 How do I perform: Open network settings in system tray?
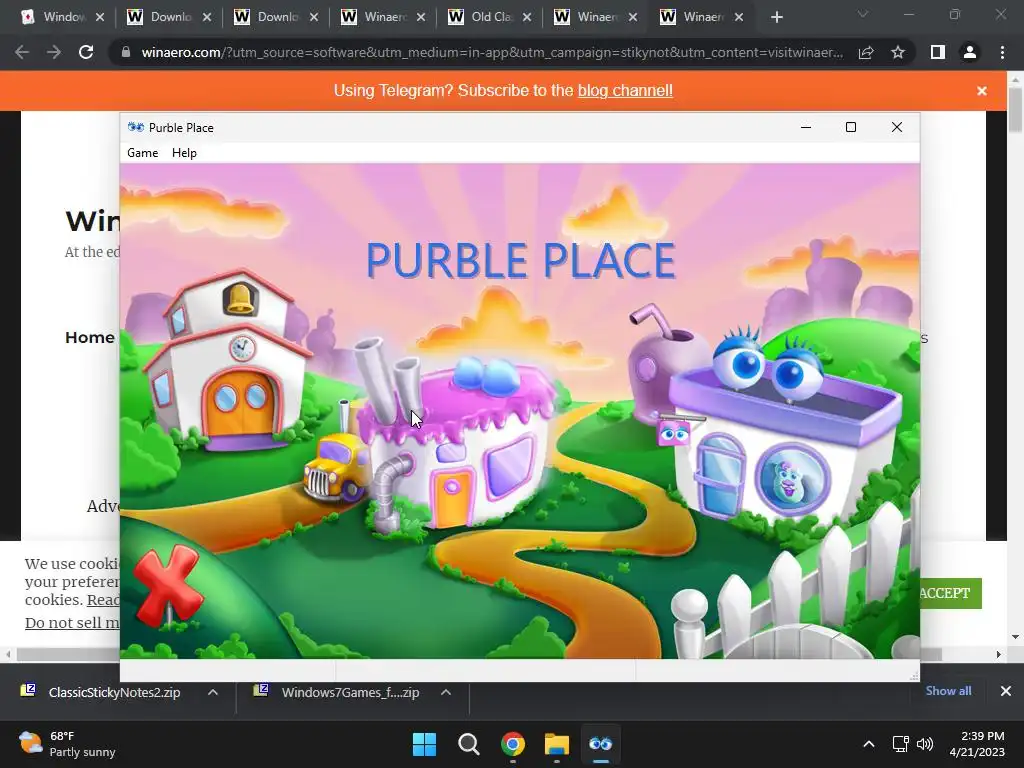(901, 744)
